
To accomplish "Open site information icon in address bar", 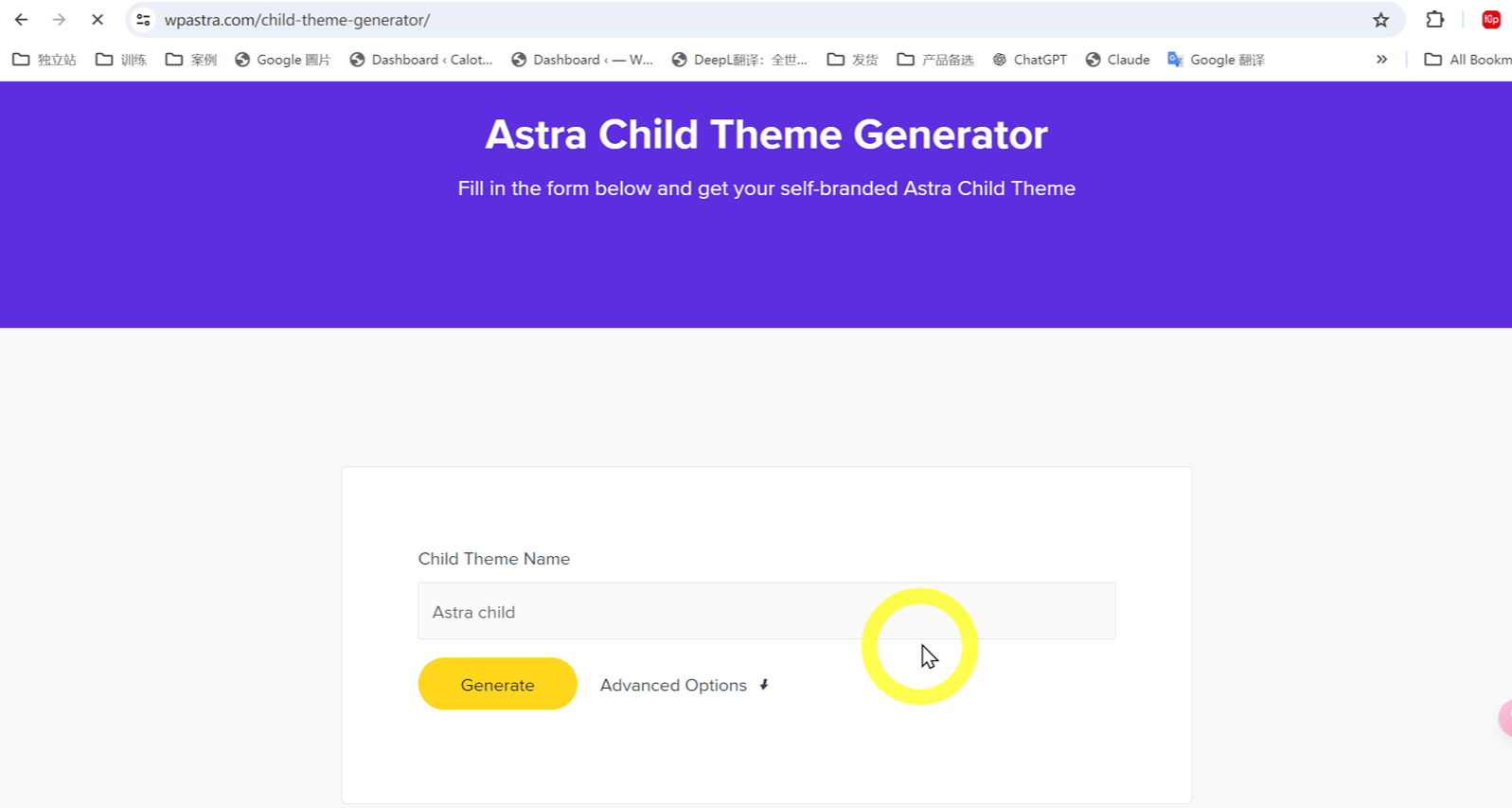I will 143,20.
